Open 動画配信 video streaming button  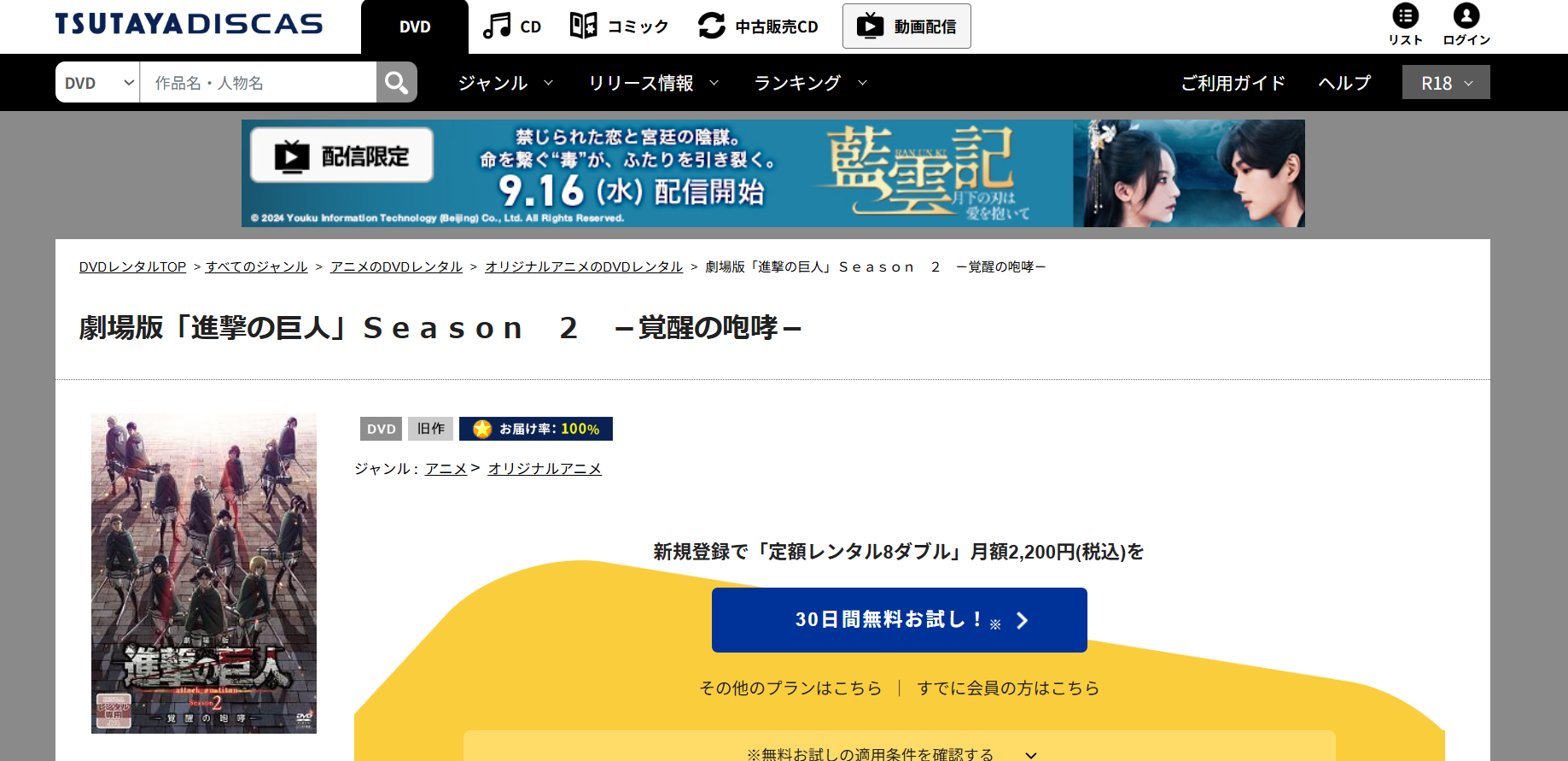(906, 26)
